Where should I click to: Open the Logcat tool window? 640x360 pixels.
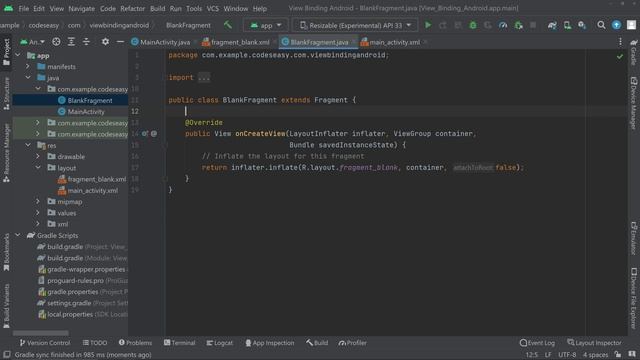click(x=220, y=343)
